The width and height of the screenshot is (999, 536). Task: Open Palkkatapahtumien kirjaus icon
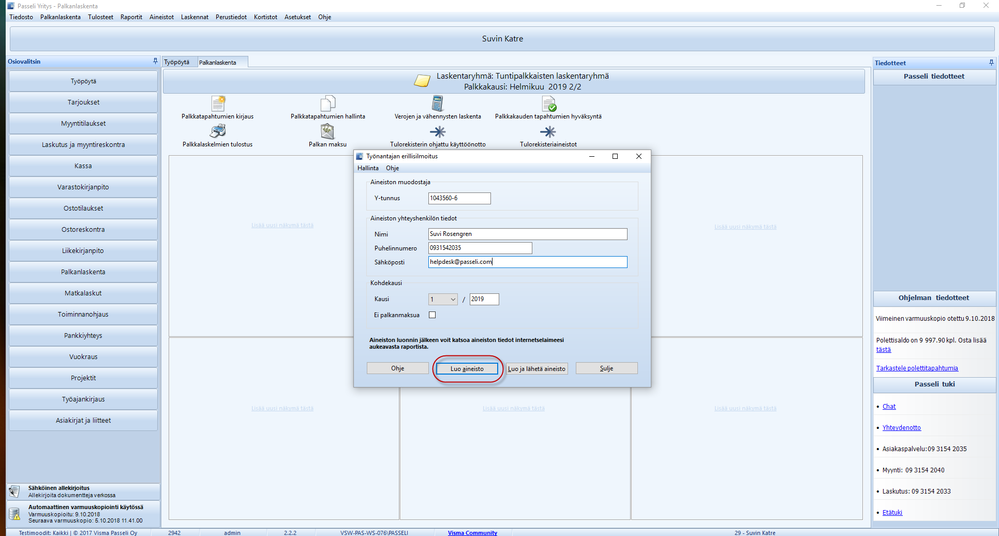click(x=217, y=104)
